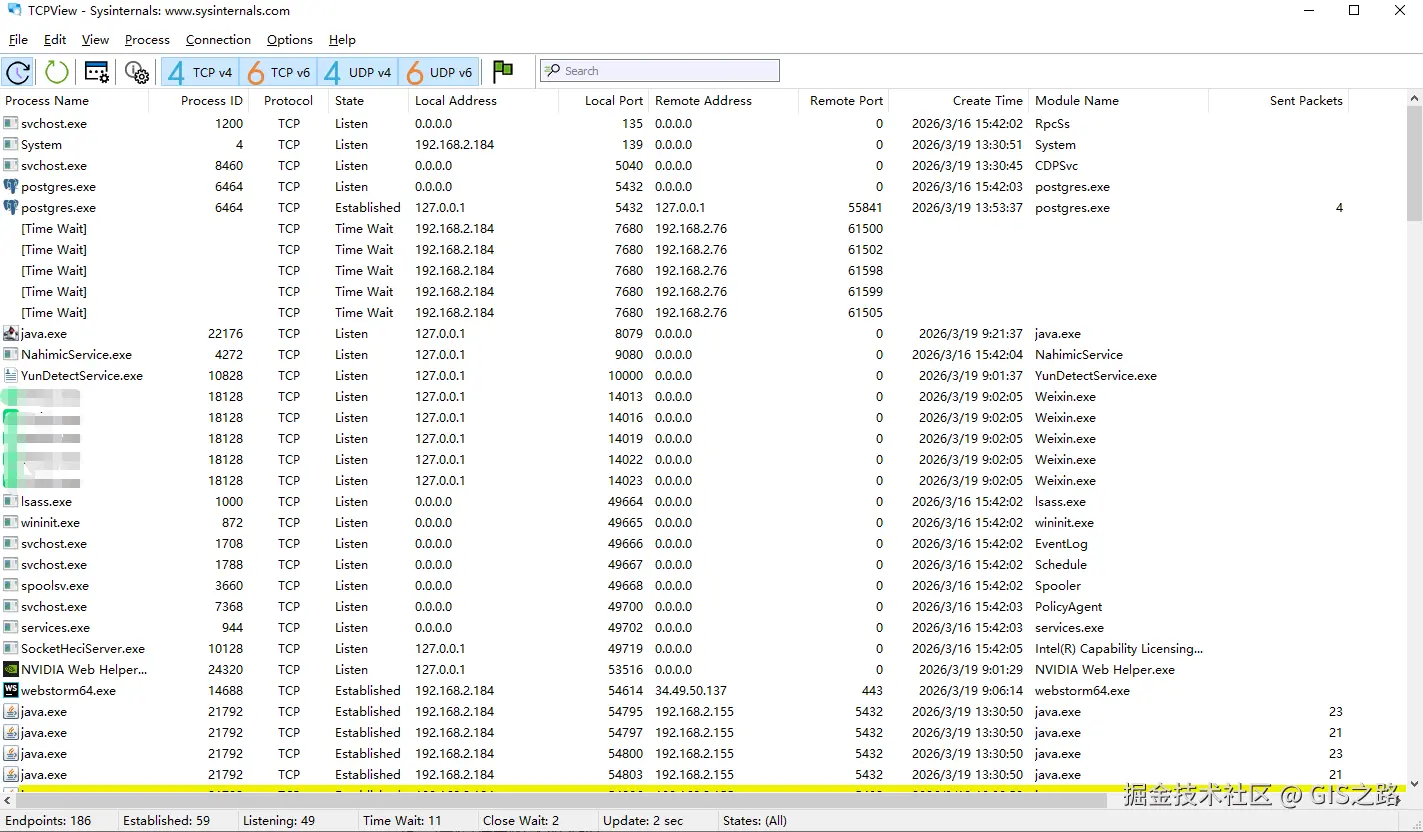Click the System process icon

tap(10, 145)
